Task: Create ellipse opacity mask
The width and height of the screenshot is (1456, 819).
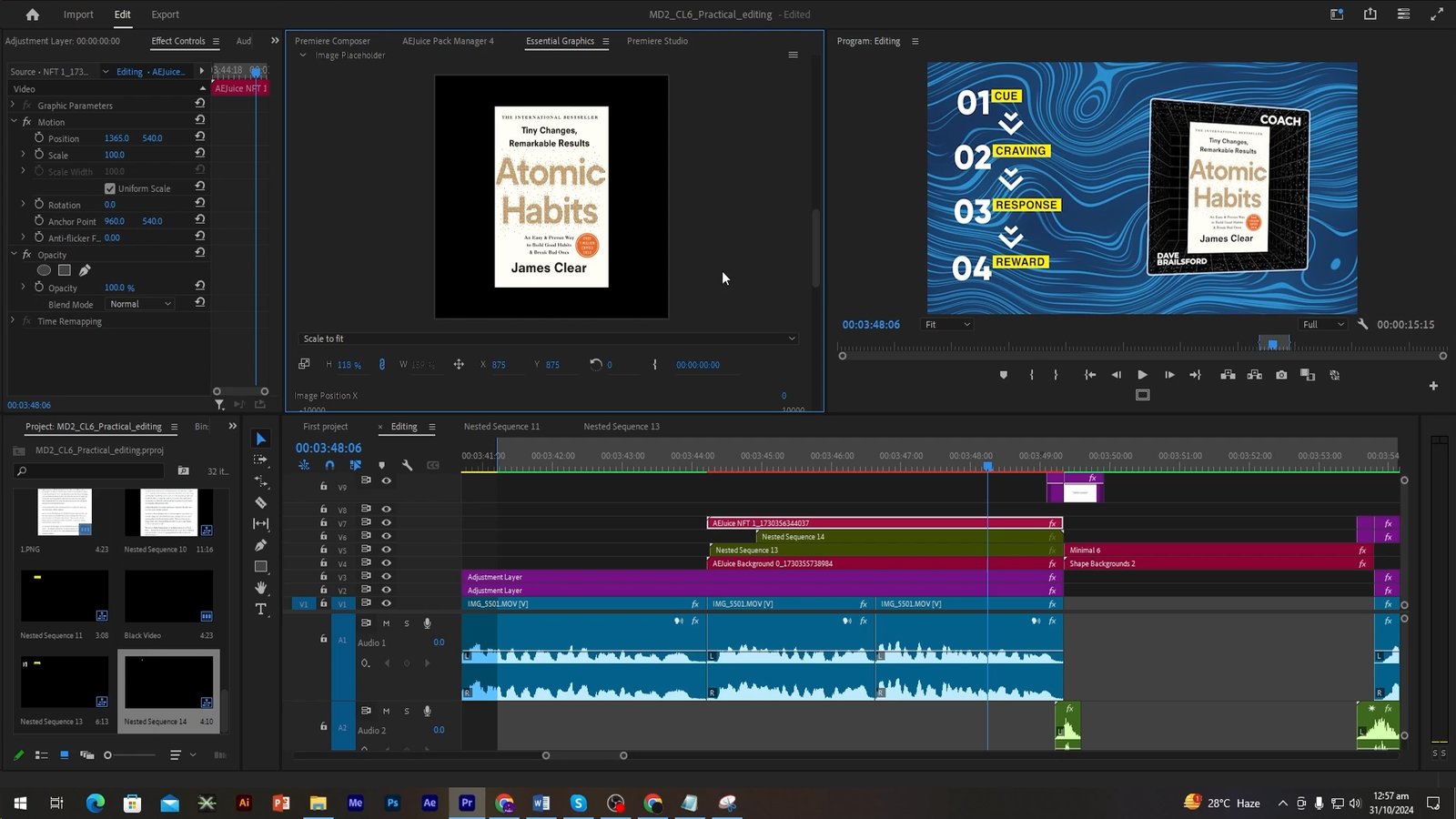Action: click(44, 270)
